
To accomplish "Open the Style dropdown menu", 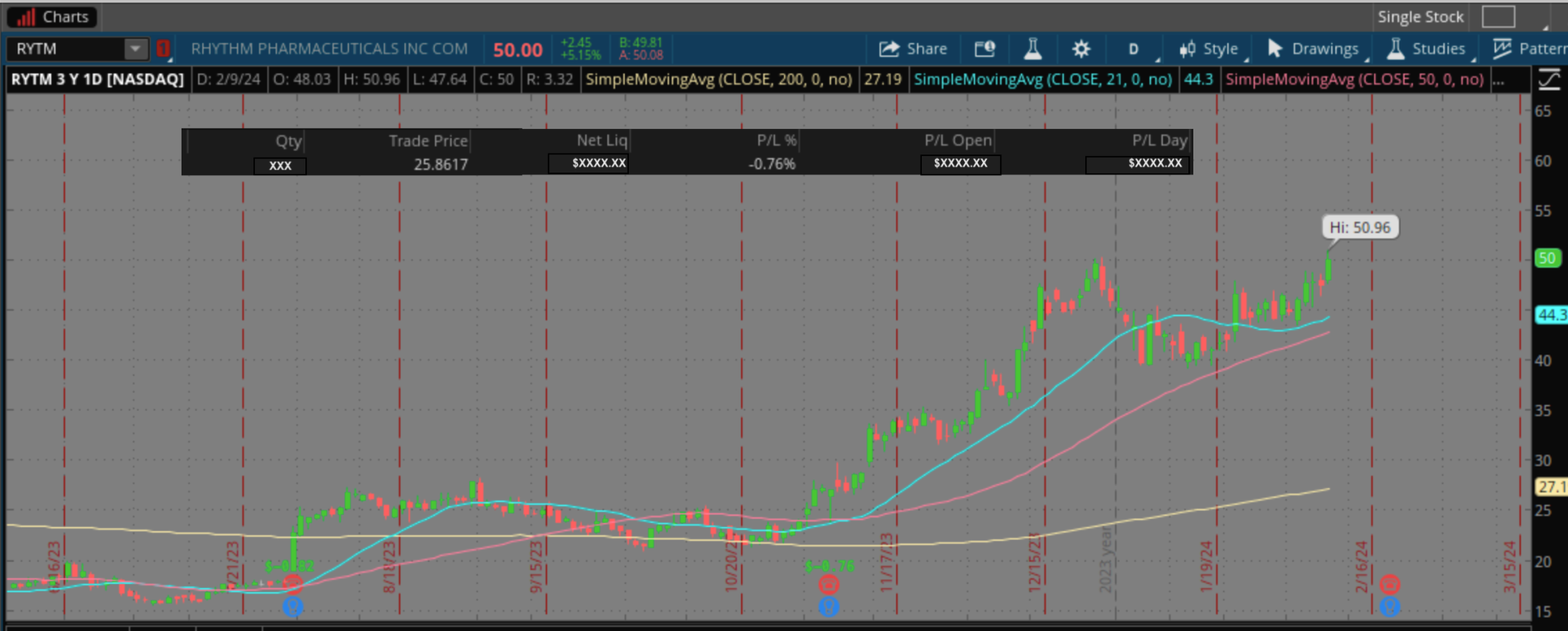I will tap(1209, 49).
